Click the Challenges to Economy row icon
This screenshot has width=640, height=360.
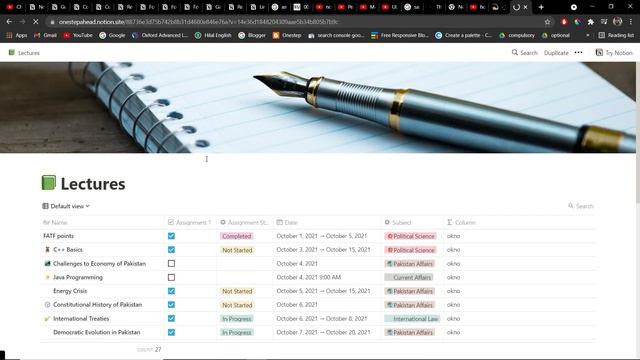47,264
